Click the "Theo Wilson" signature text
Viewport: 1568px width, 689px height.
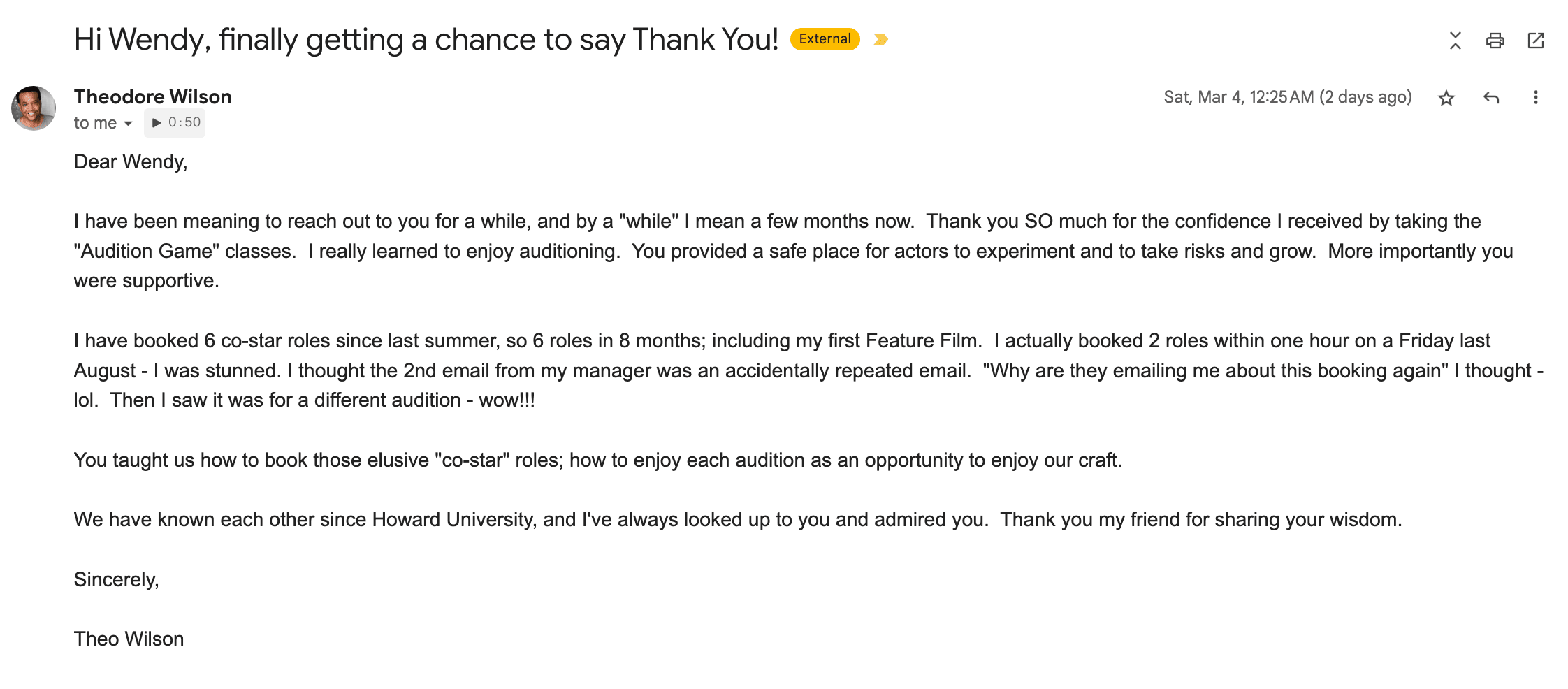[129, 639]
